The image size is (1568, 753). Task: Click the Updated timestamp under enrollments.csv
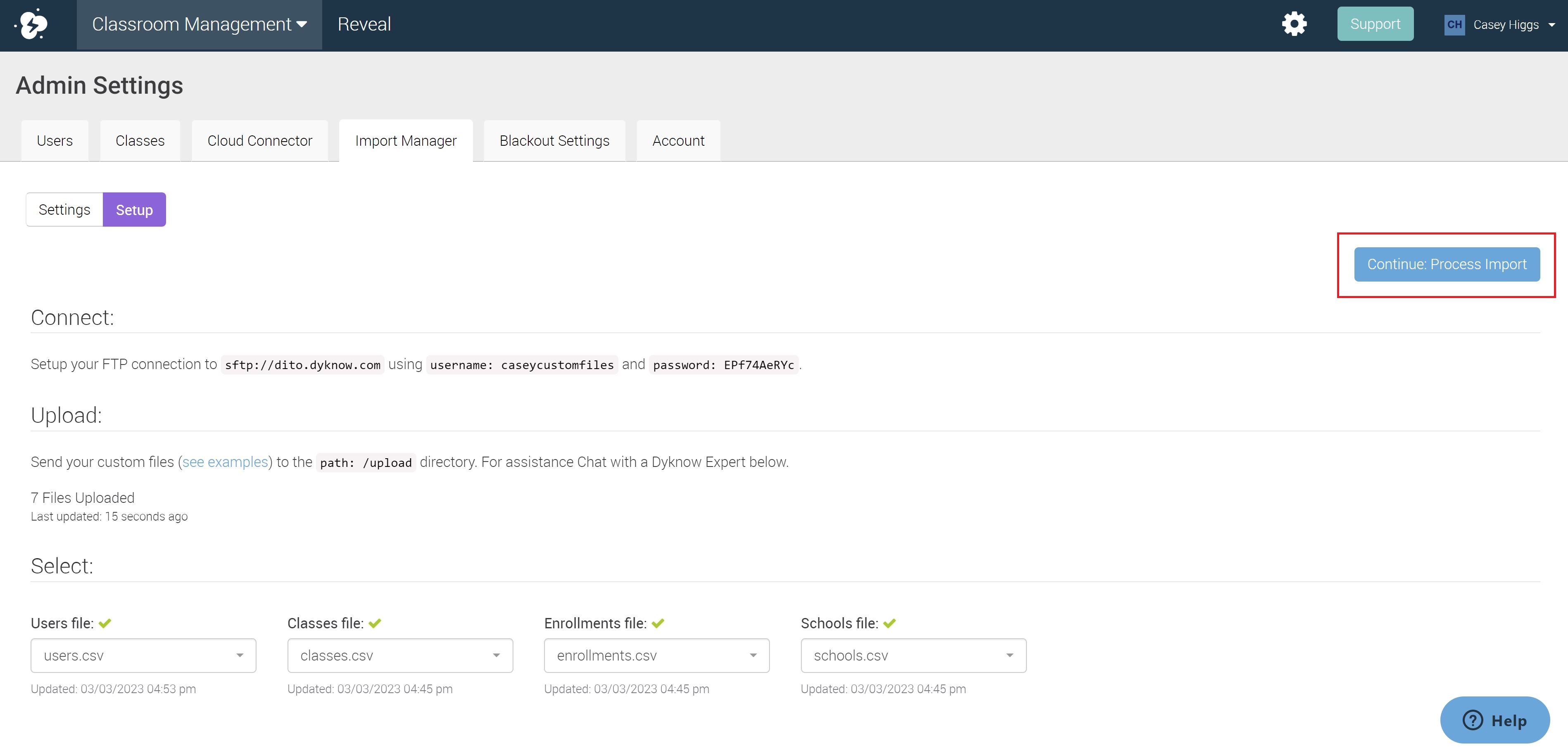pyautogui.click(x=627, y=689)
